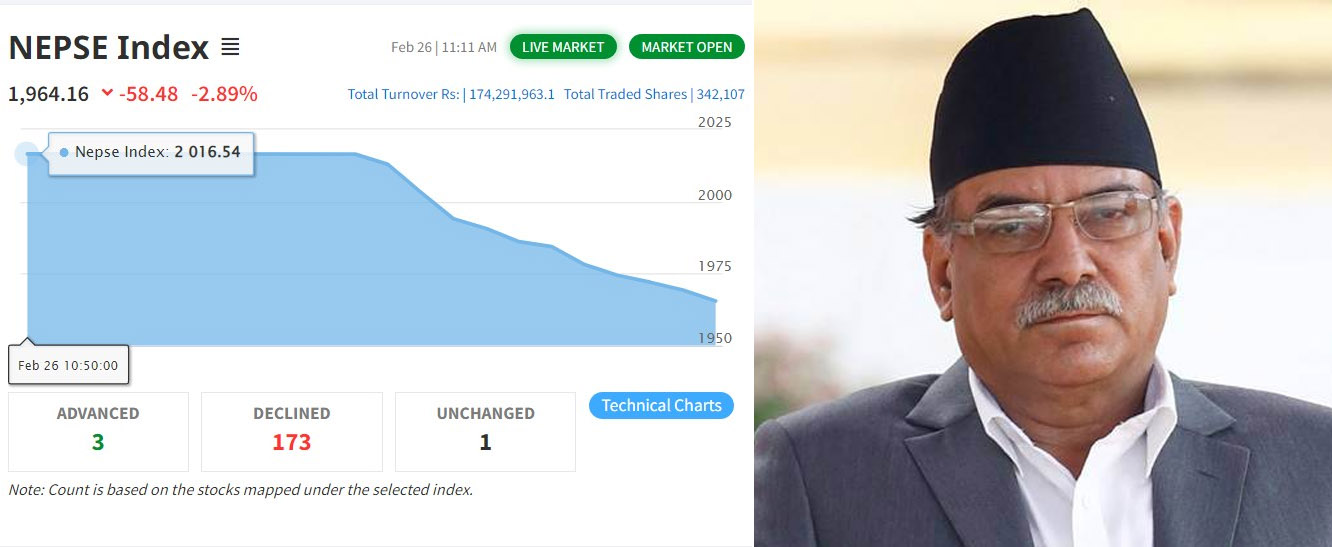The height and width of the screenshot is (547, 1332).
Task: Select the UNCHANGED stocks box
Action: tap(485, 431)
